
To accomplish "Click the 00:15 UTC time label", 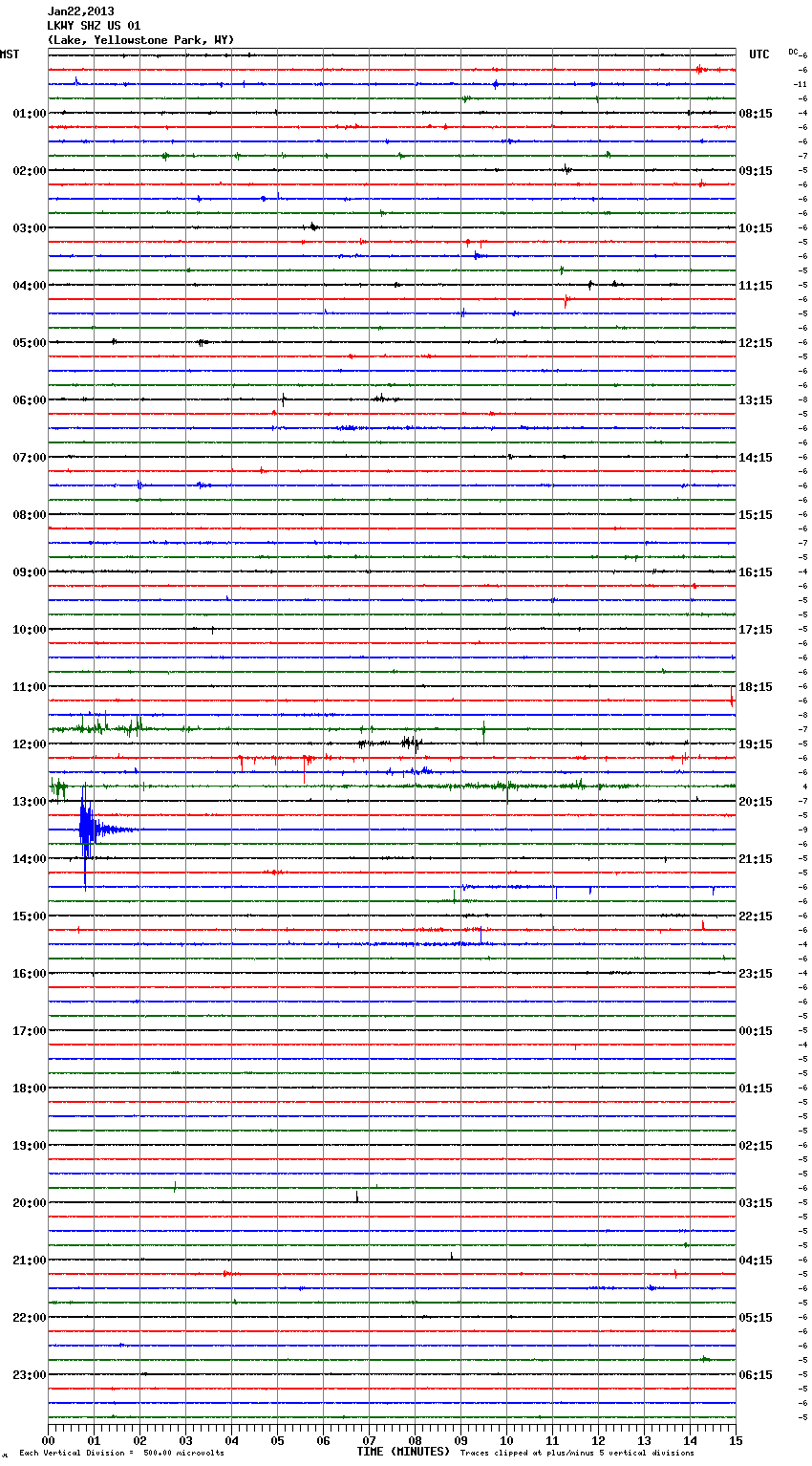I will [756, 1031].
